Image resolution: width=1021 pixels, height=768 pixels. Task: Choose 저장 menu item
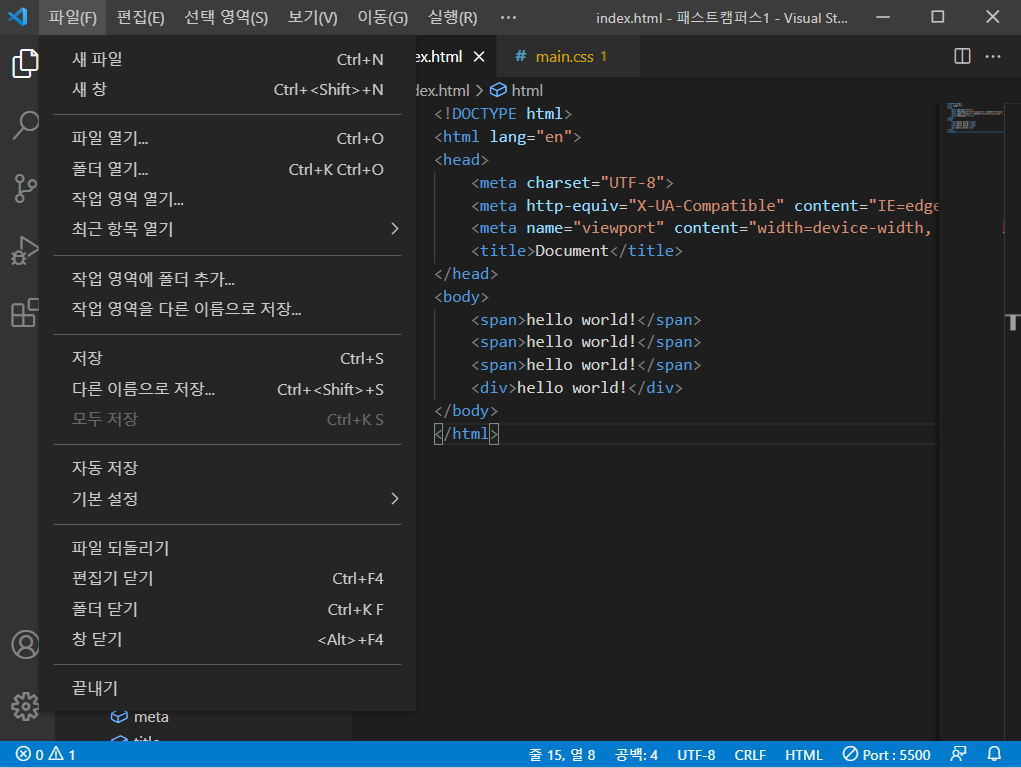click(227, 358)
